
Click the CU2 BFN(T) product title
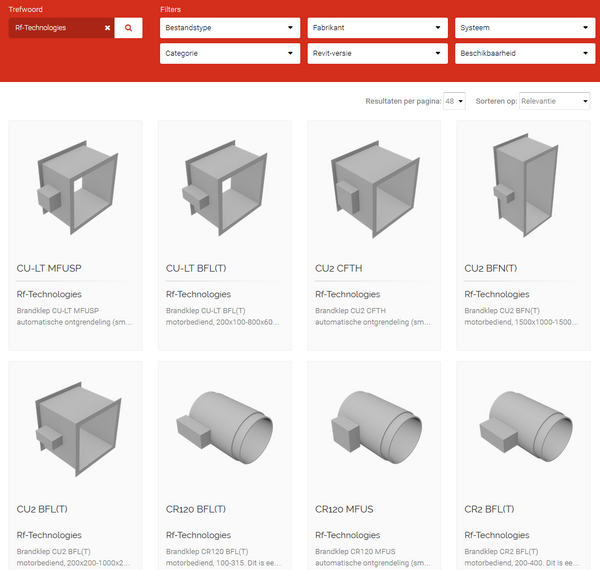pyautogui.click(x=491, y=268)
